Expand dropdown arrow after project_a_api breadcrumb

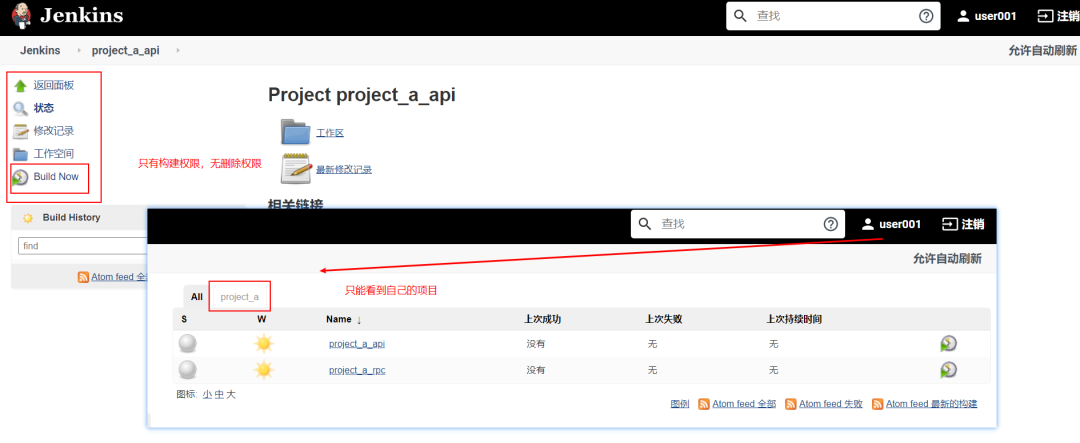point(178,50)
